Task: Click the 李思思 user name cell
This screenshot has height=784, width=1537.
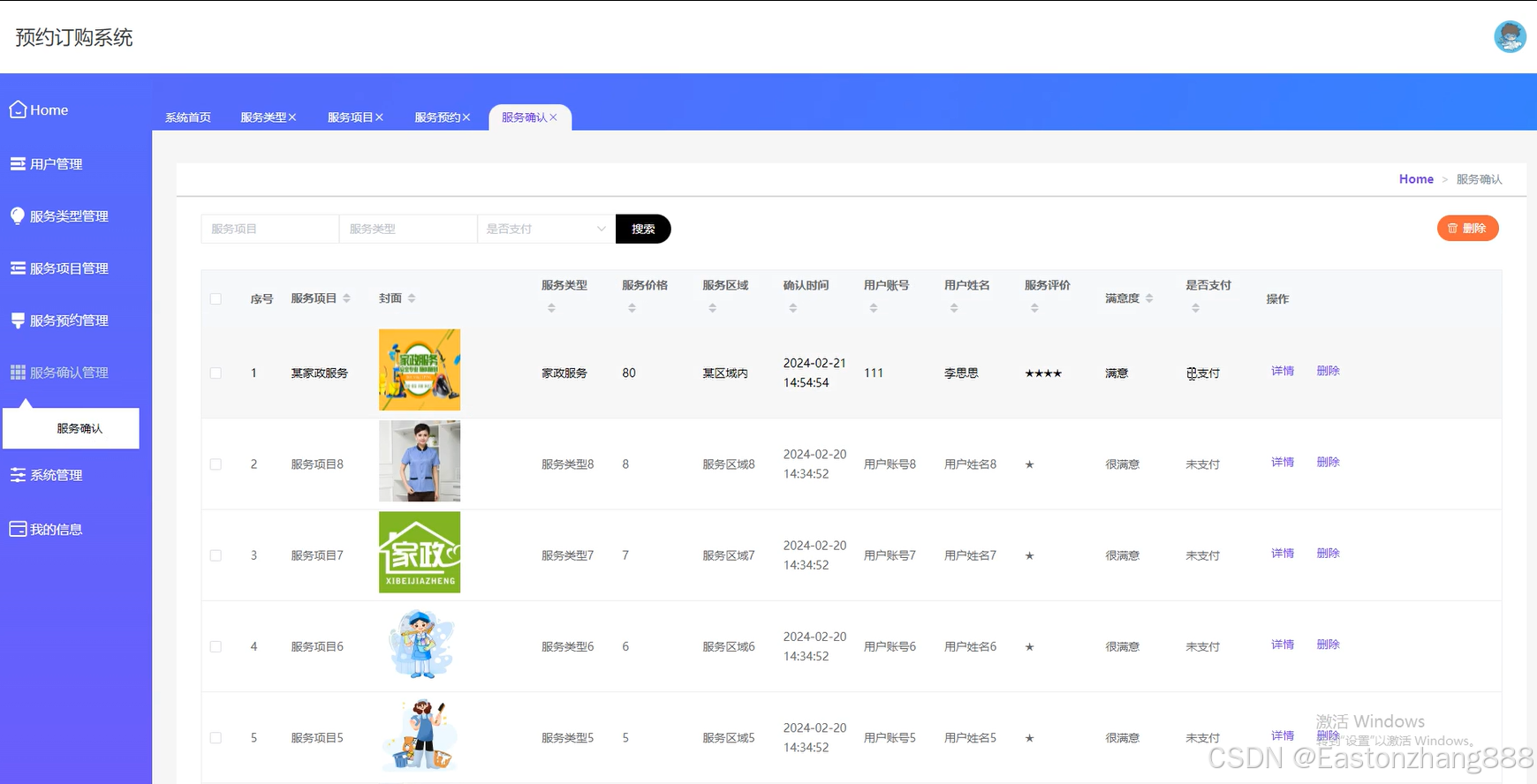Action: click(961, 373)
